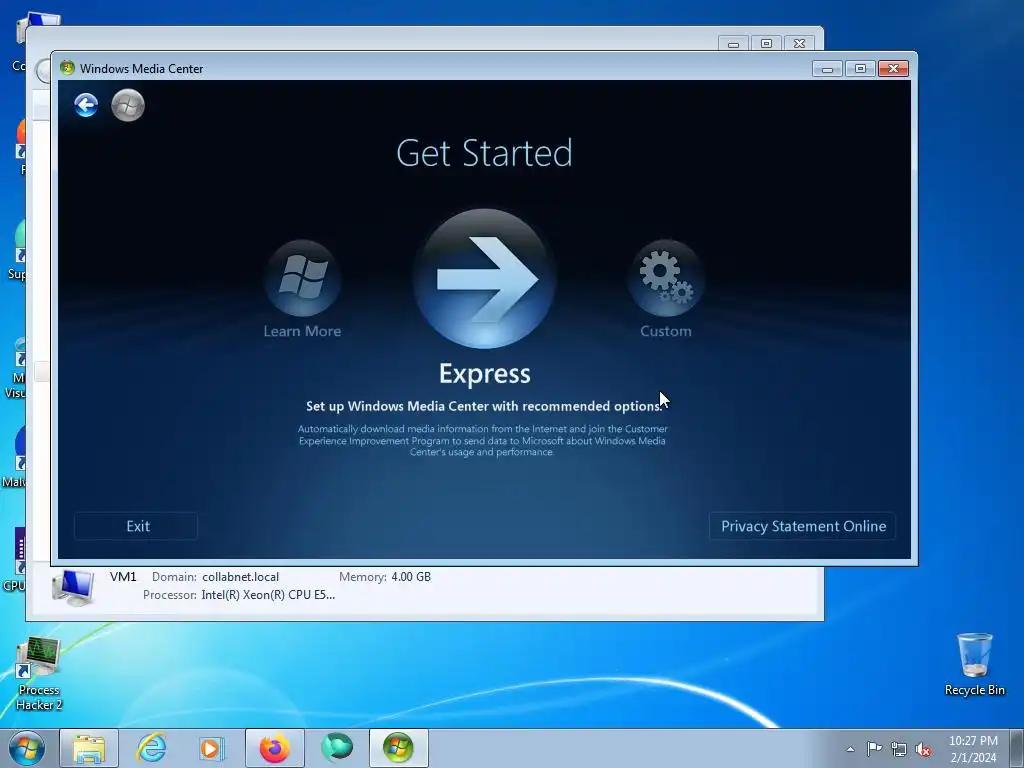Click the Learn More label
The height and width of the screenshot is (768, 1024).
302,331
